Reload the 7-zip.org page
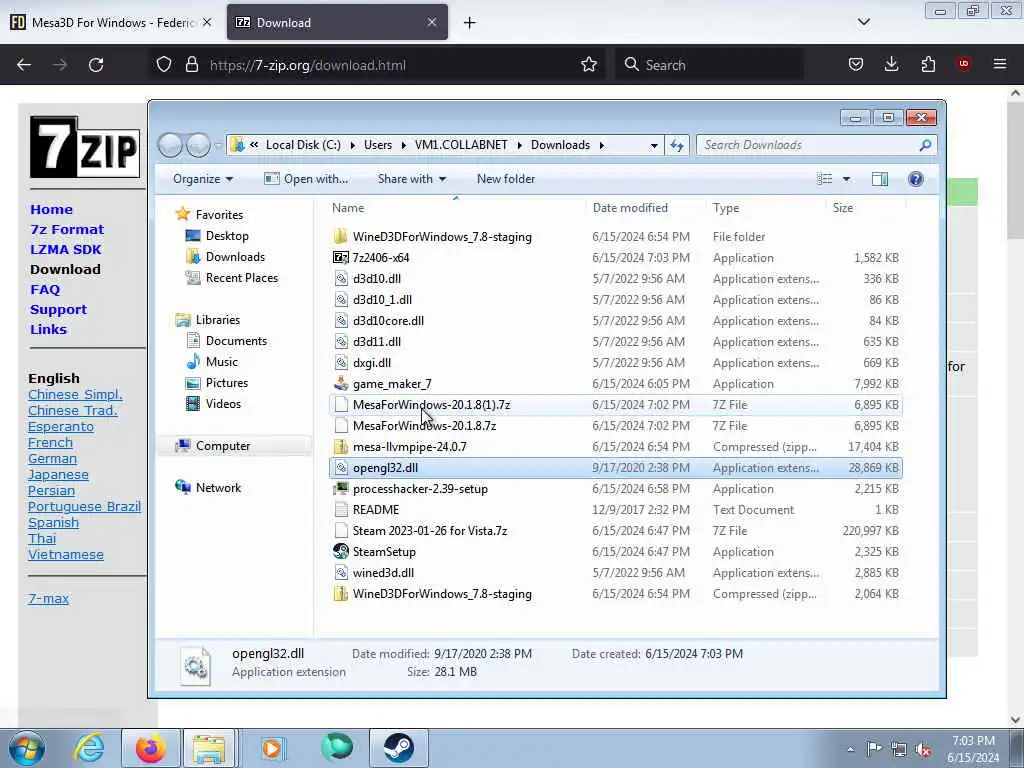This screenshot has width=1024, height=768. point(96,65)
